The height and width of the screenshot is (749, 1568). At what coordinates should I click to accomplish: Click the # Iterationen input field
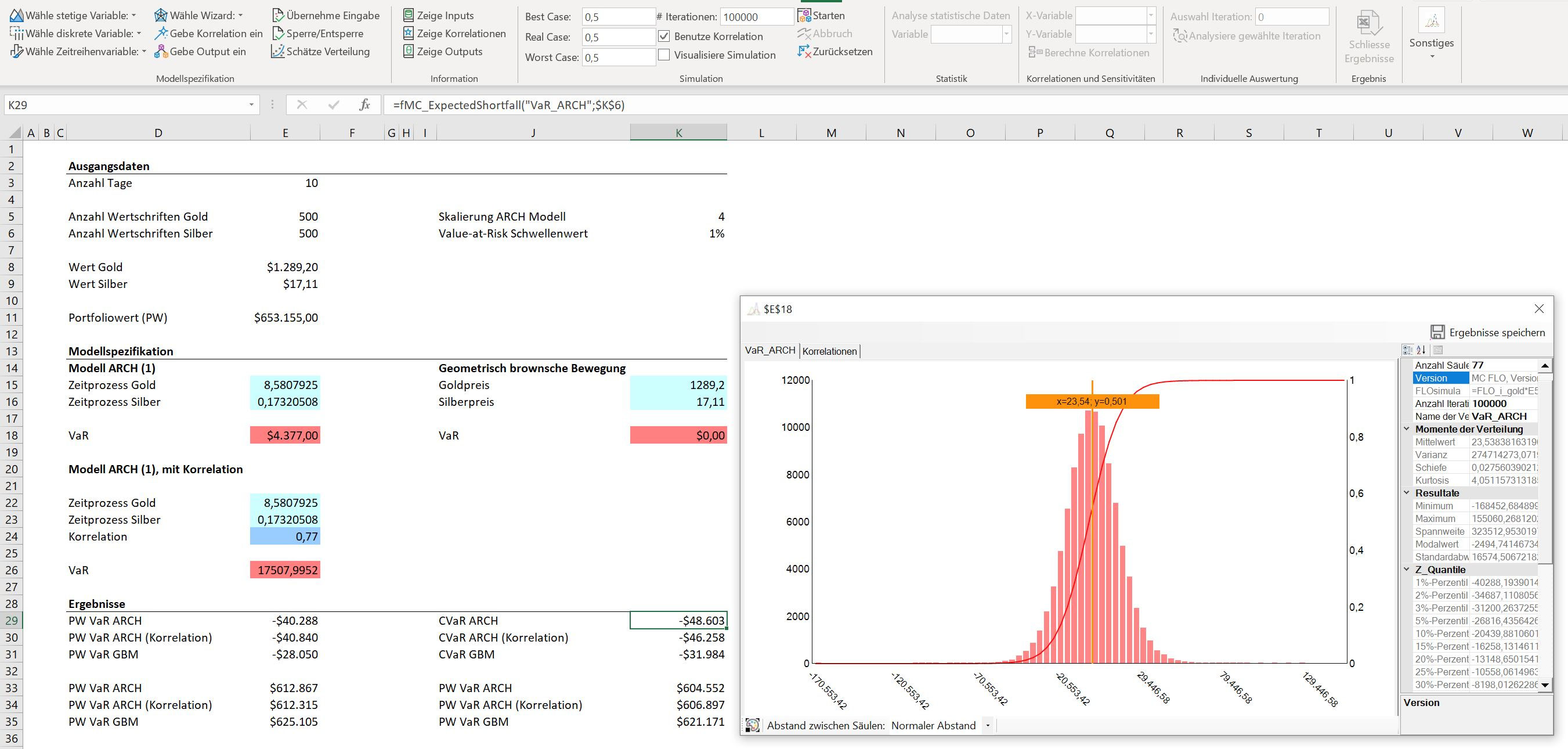pyautogui.click(x=756, y=17)
